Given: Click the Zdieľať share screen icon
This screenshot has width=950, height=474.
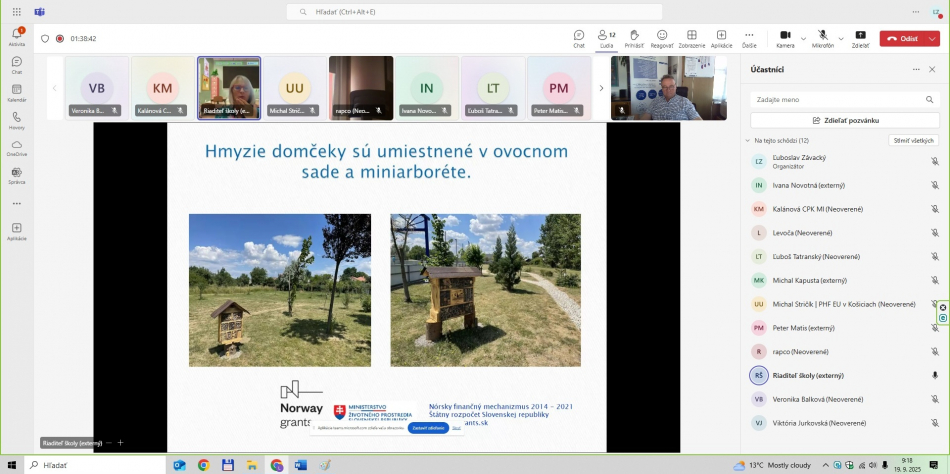Looking at the screenshot, I should (860, 38).
